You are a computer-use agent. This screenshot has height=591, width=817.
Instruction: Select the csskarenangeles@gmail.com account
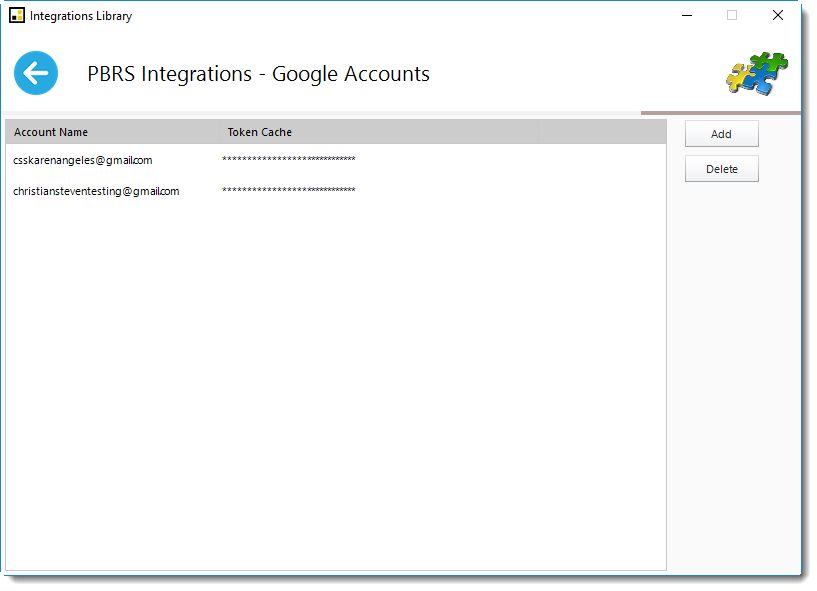(82, 161)
